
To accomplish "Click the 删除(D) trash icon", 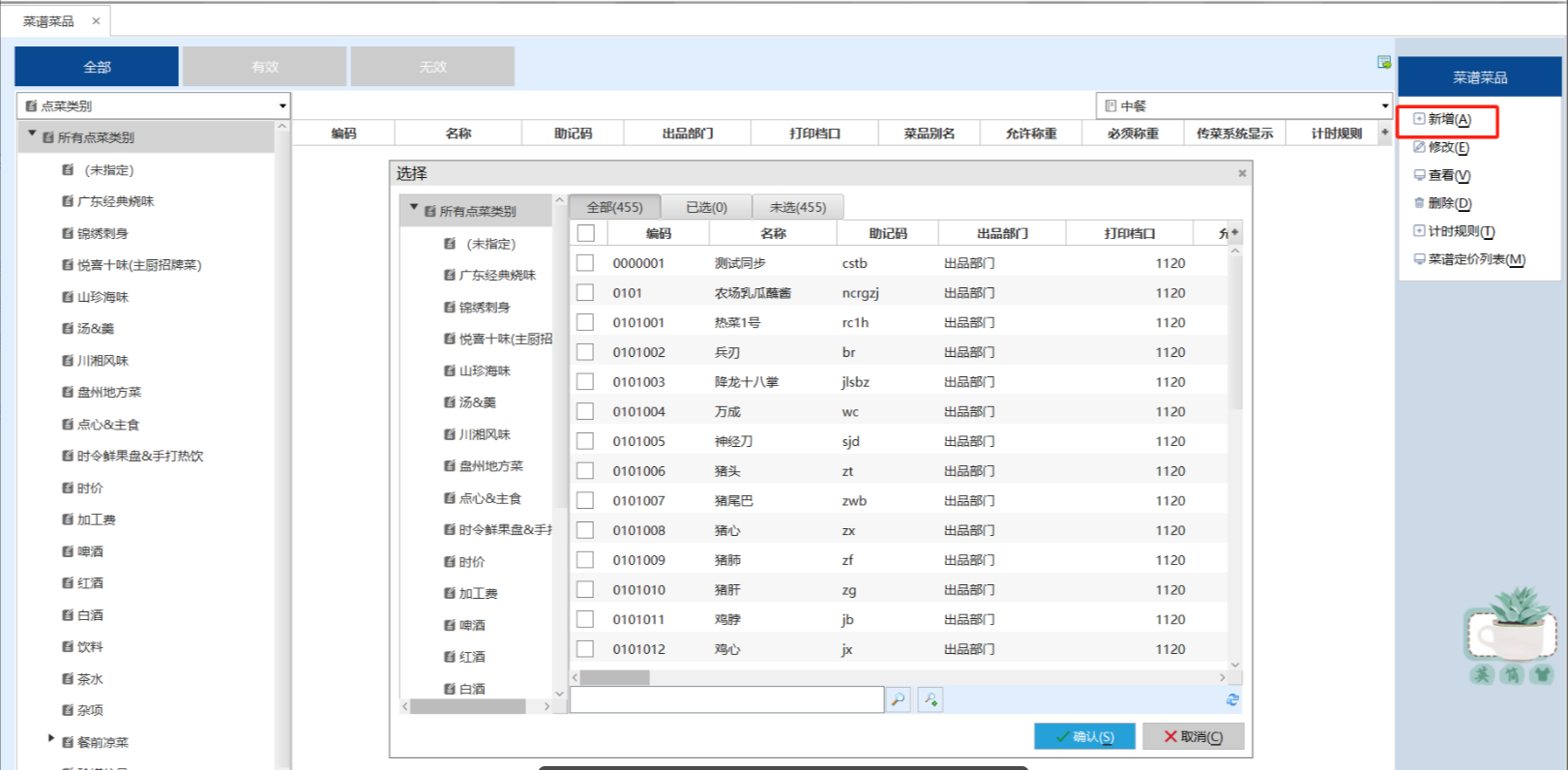I will (x=1419, y=203).
